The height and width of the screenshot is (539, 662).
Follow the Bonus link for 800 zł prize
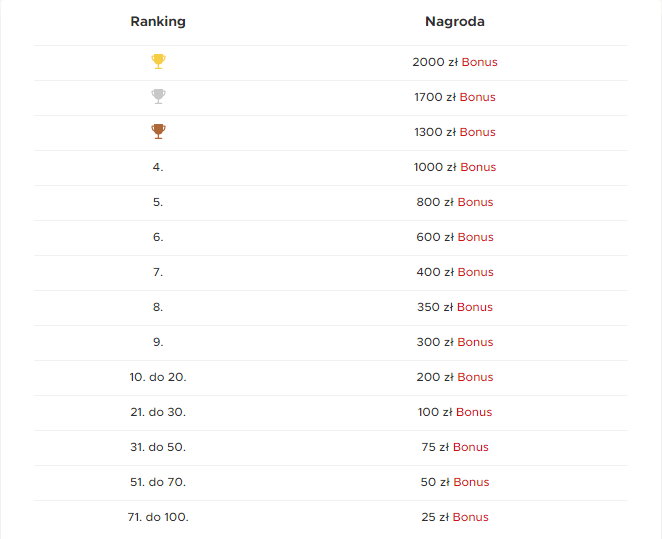pyautogui.click(x=475, y=202)
